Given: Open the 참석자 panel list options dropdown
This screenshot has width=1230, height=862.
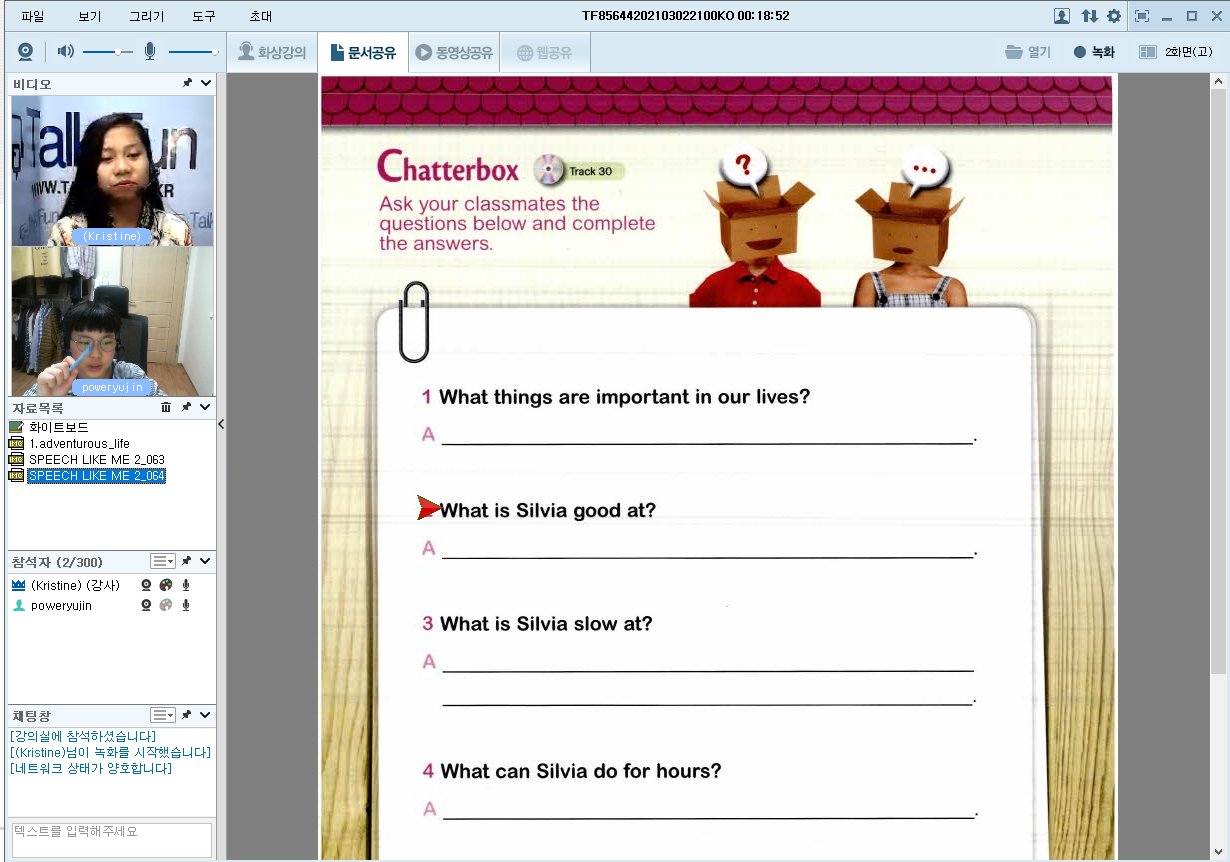Looking at the screenshot, I should (x=162, y=562).
